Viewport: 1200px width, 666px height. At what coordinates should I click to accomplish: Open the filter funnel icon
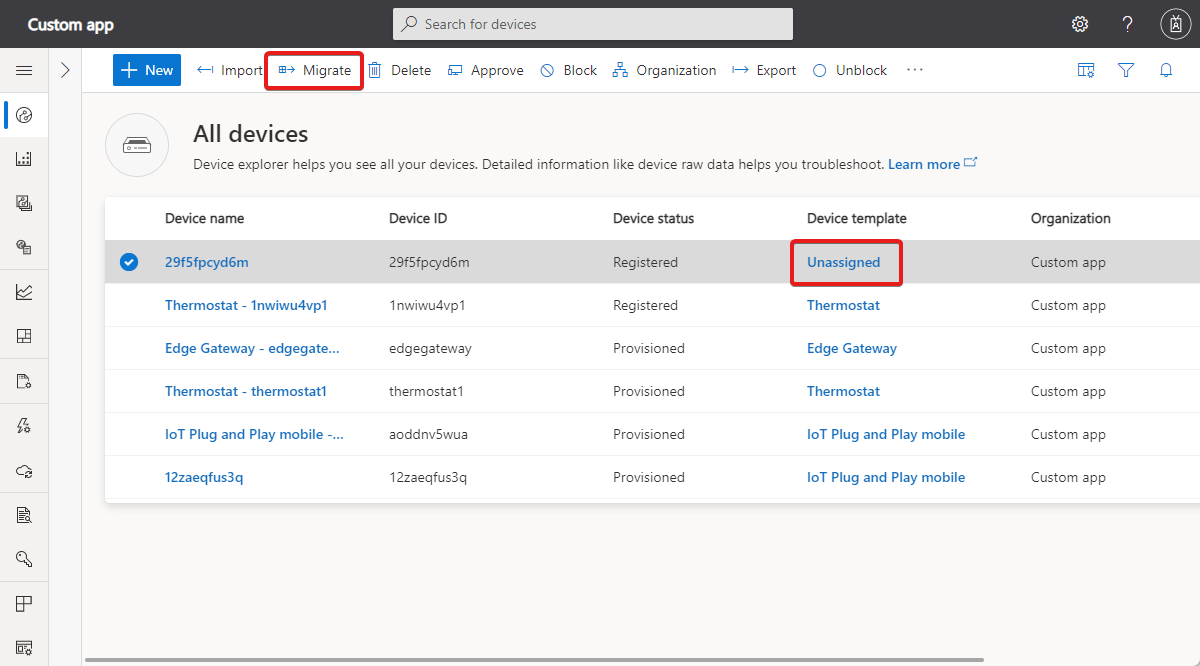click(1126, 70)
